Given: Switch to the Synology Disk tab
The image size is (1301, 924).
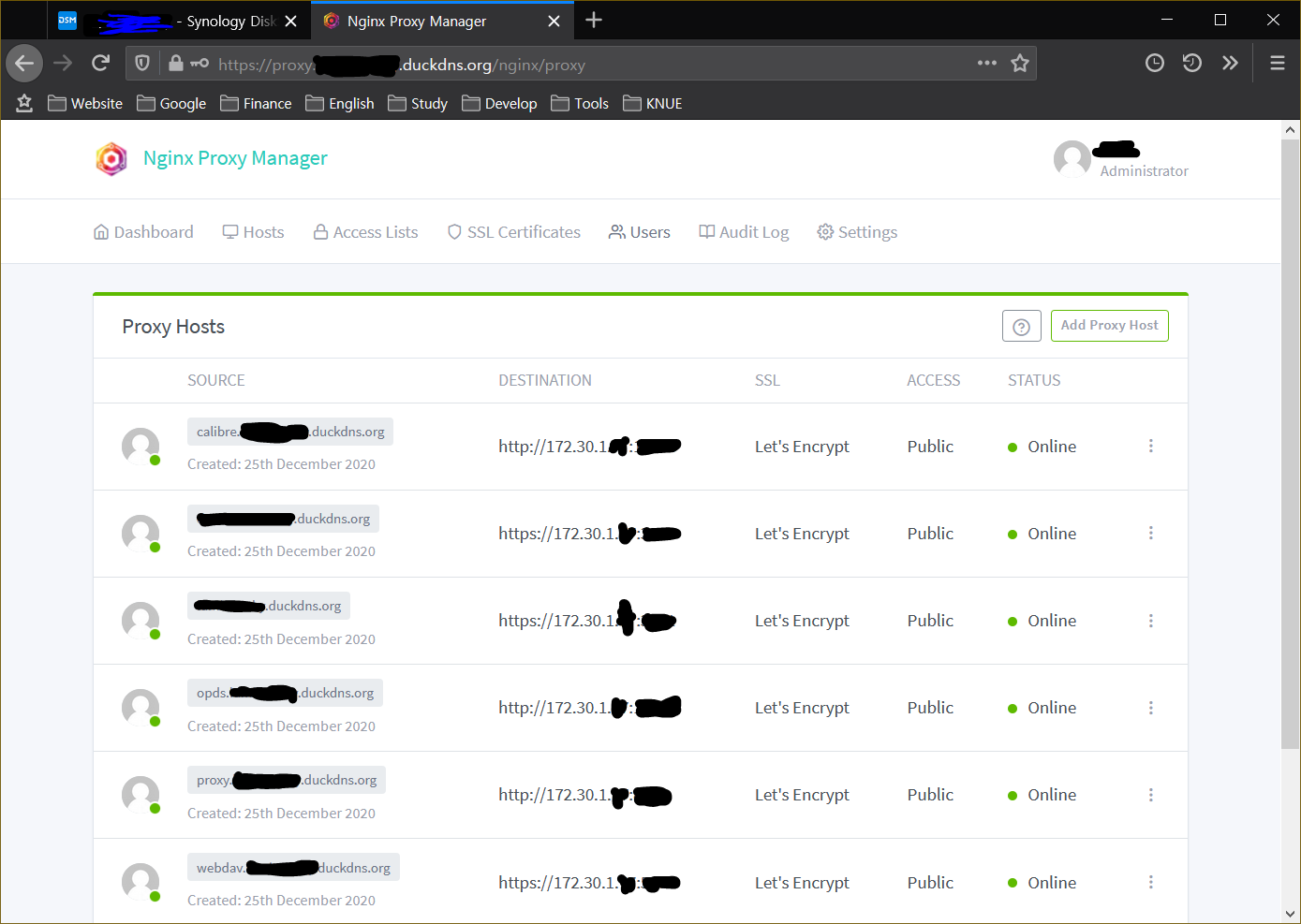Looking at the screenshot, I should pyautogui.click(x=177, y=21).
